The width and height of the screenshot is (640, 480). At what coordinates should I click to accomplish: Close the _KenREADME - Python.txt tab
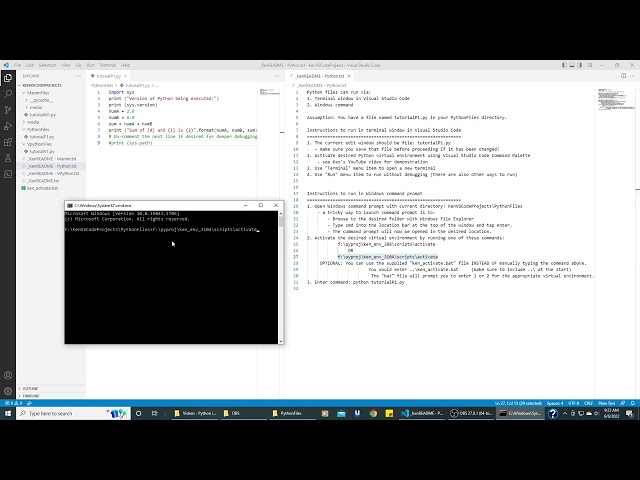[349, 76]
